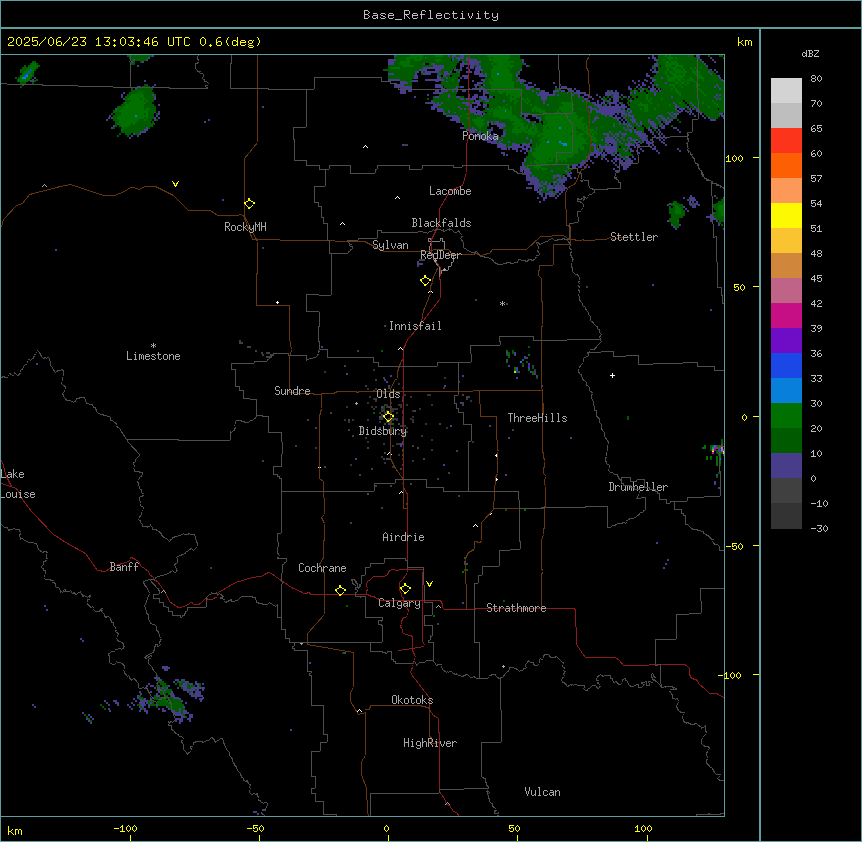
Task: Click the Olds town label
Action: click(x=388, y=394)
